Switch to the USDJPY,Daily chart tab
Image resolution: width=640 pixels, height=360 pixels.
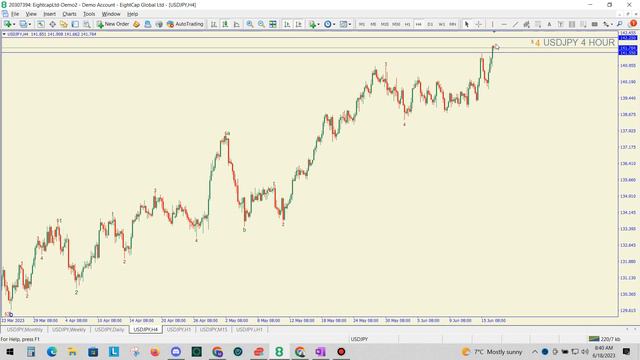coord(109,329)
